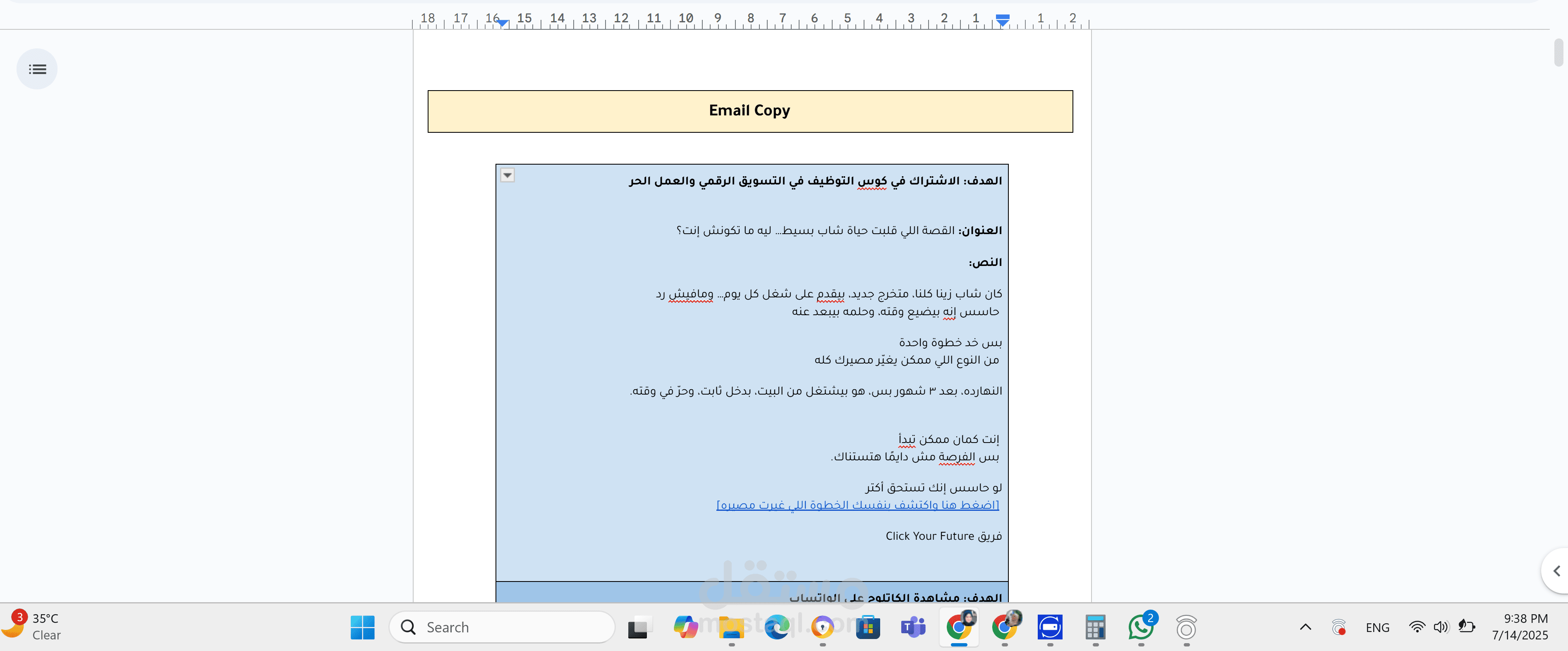Click the line starting 'كان شاب زينا كلنا'

(x=829, y=294)
